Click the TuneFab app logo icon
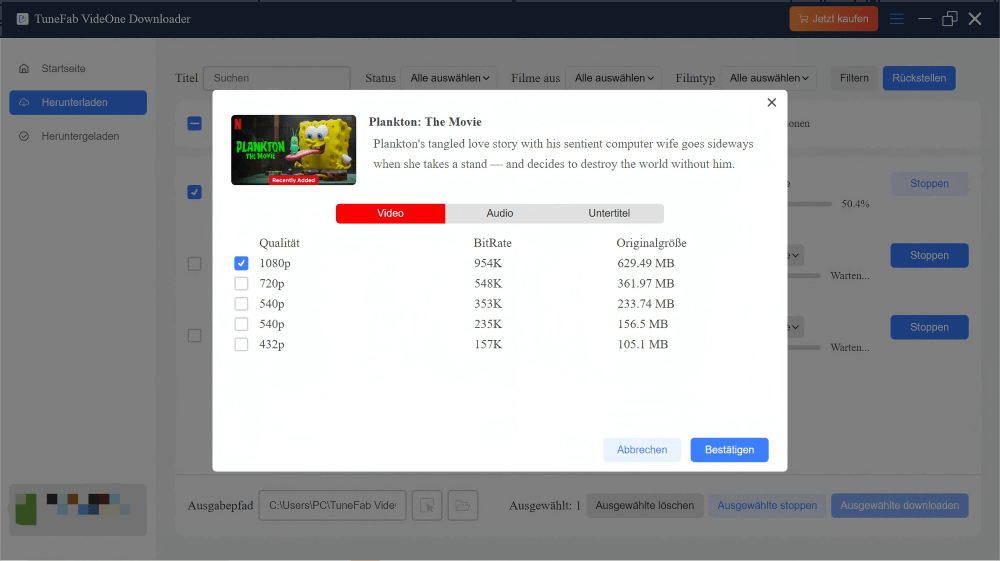This screenshot has width=1000, height=561. click(x=22, y=19)
